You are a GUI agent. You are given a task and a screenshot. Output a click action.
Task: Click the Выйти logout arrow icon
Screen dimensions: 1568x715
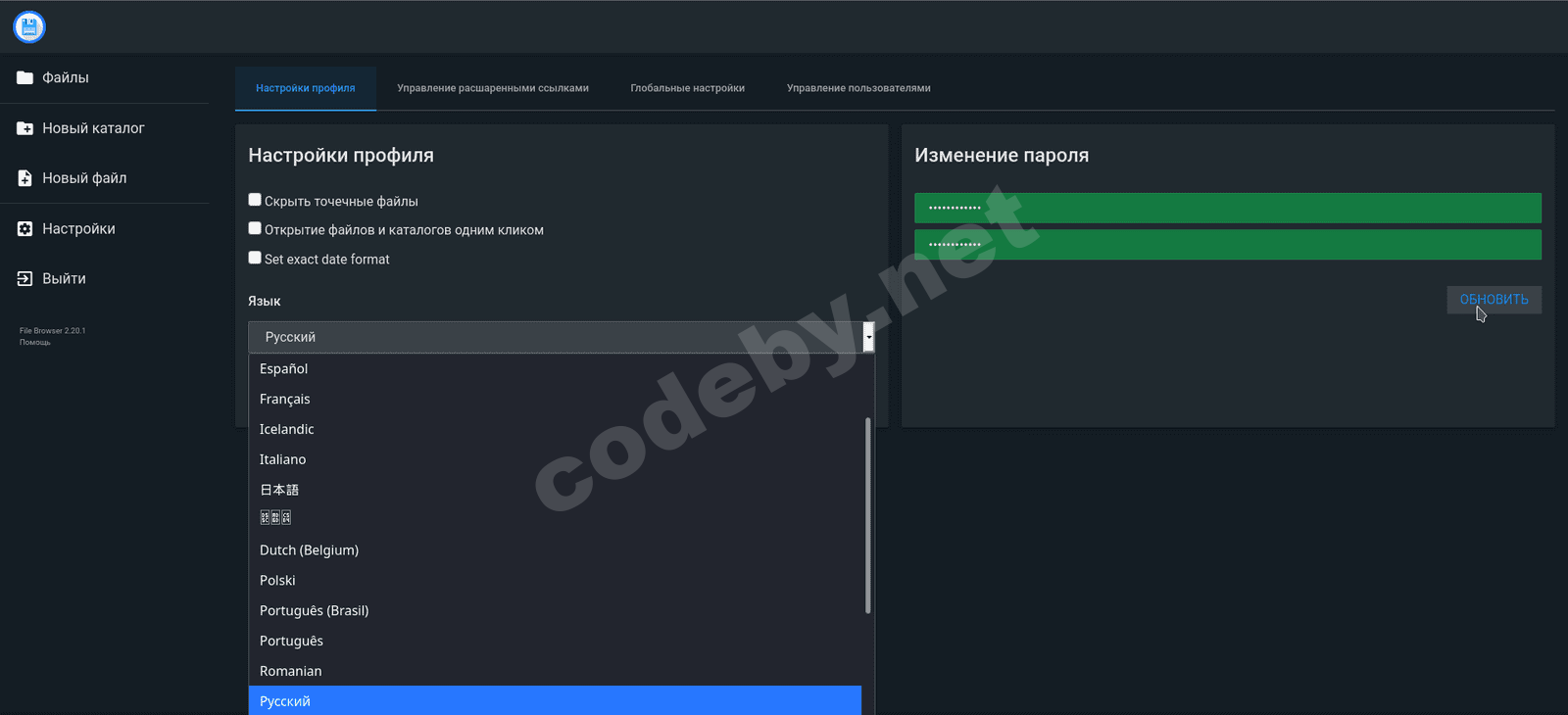[24, 279]
